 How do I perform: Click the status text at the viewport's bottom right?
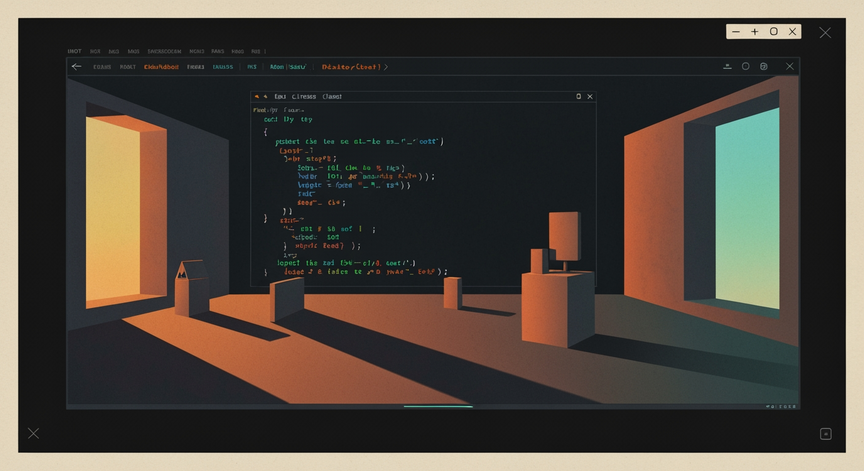(x=781, y=407)
